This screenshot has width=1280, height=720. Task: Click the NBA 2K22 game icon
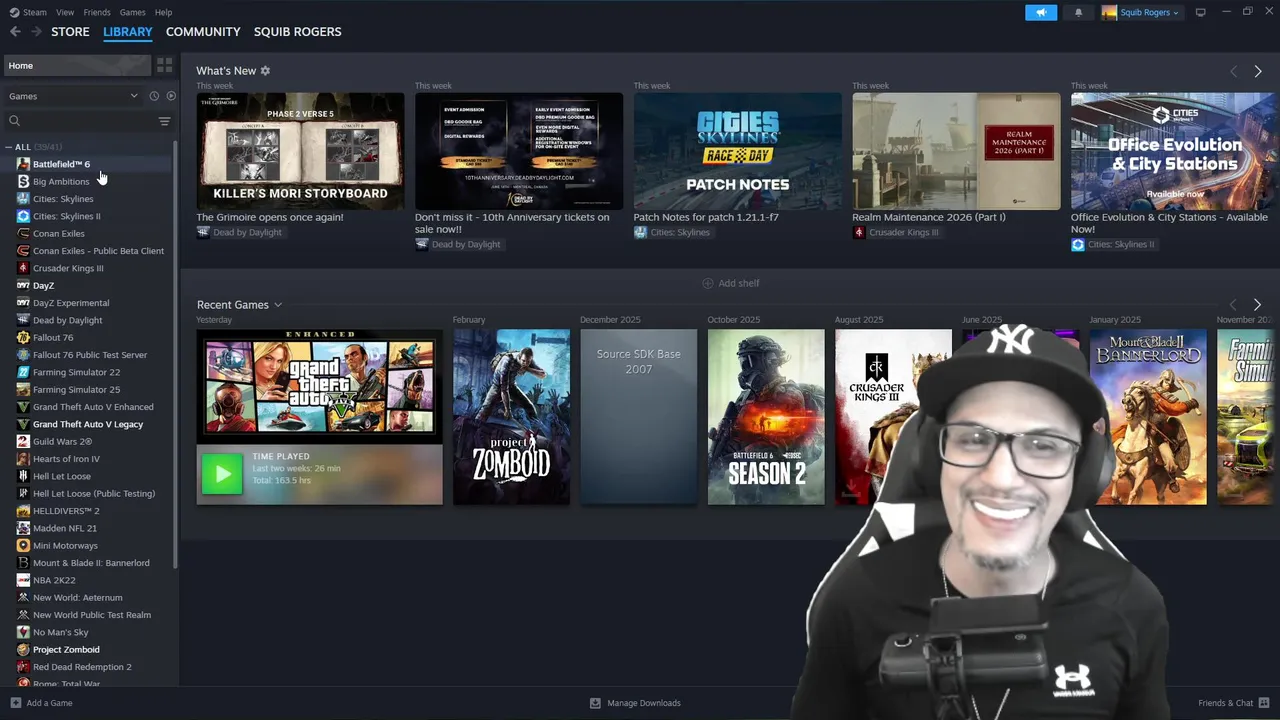pyautogui.click(x=23, y=580)
